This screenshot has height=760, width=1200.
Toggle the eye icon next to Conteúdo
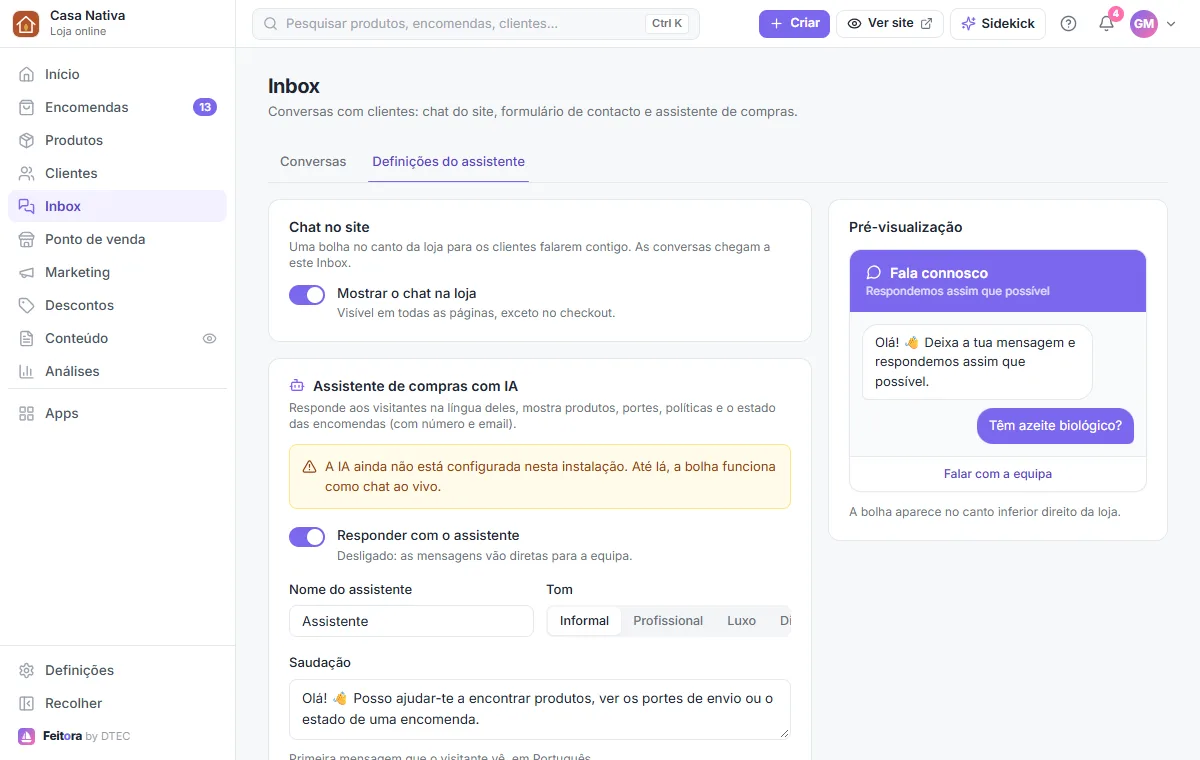(x=209, y=338)
